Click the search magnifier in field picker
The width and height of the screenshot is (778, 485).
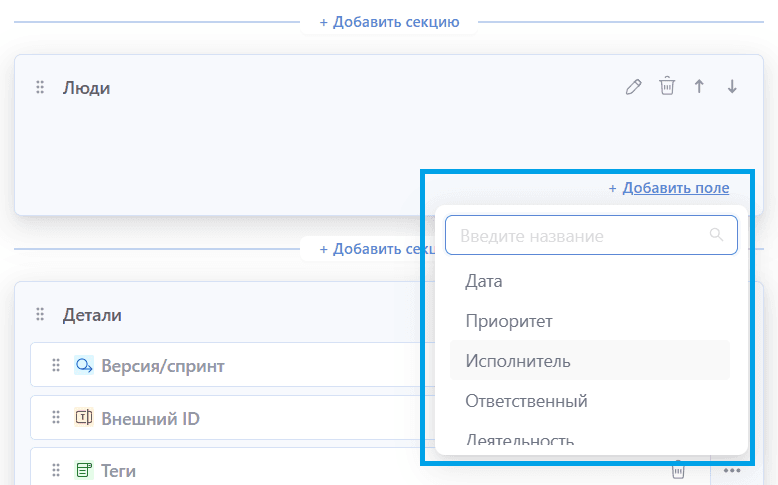tap(716, 236)
